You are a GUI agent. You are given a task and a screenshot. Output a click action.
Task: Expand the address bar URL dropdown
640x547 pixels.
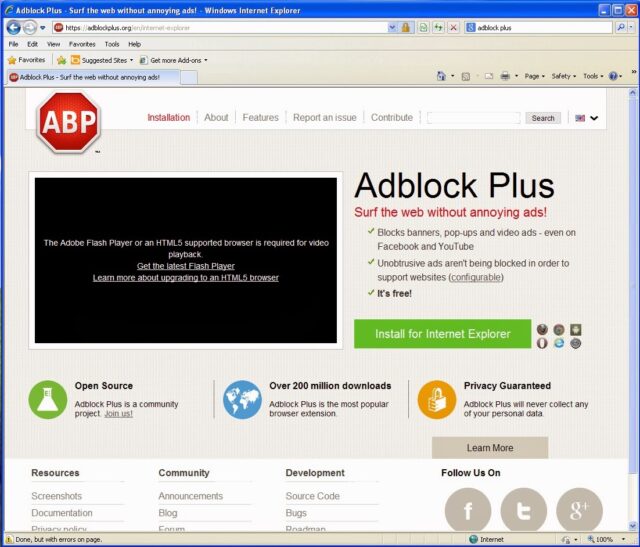tap(392, 27)
